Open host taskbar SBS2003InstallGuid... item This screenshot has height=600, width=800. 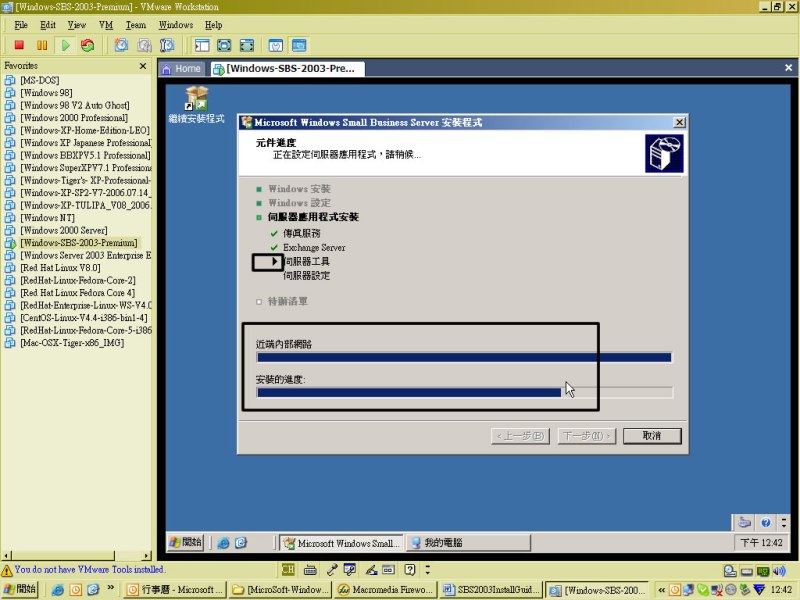coord(491,590)
